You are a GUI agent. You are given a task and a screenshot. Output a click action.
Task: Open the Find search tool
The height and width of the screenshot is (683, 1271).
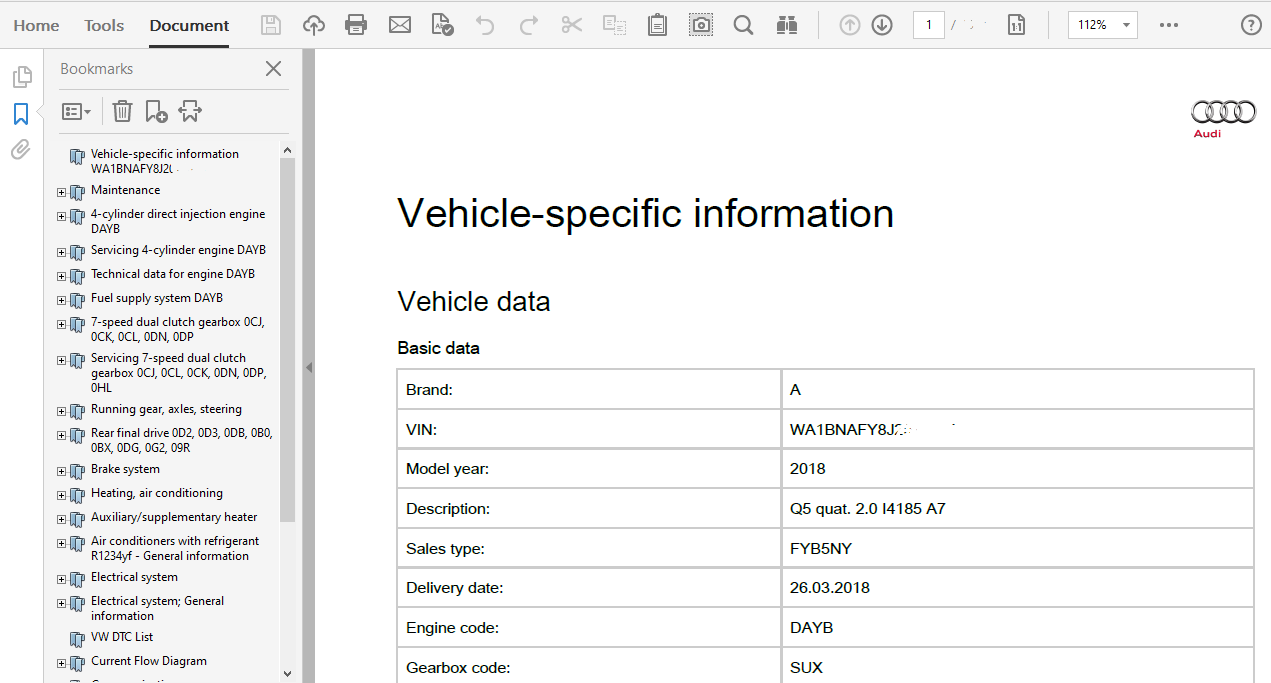pos(743,25)
